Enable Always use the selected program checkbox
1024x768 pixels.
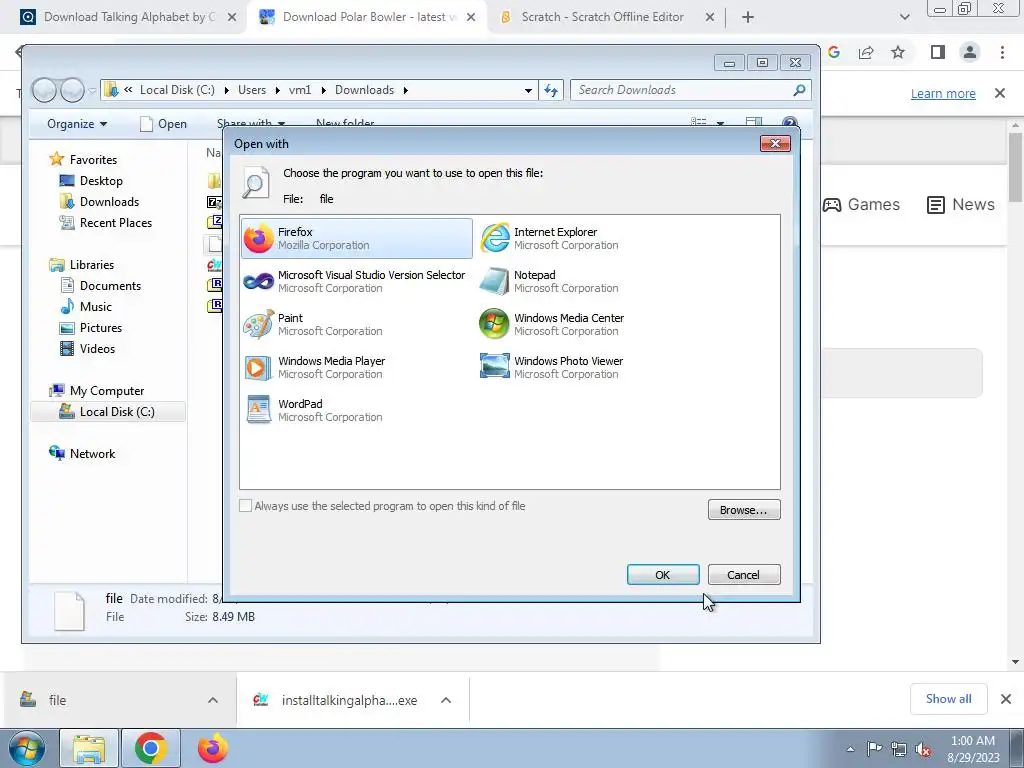point(246,506)
